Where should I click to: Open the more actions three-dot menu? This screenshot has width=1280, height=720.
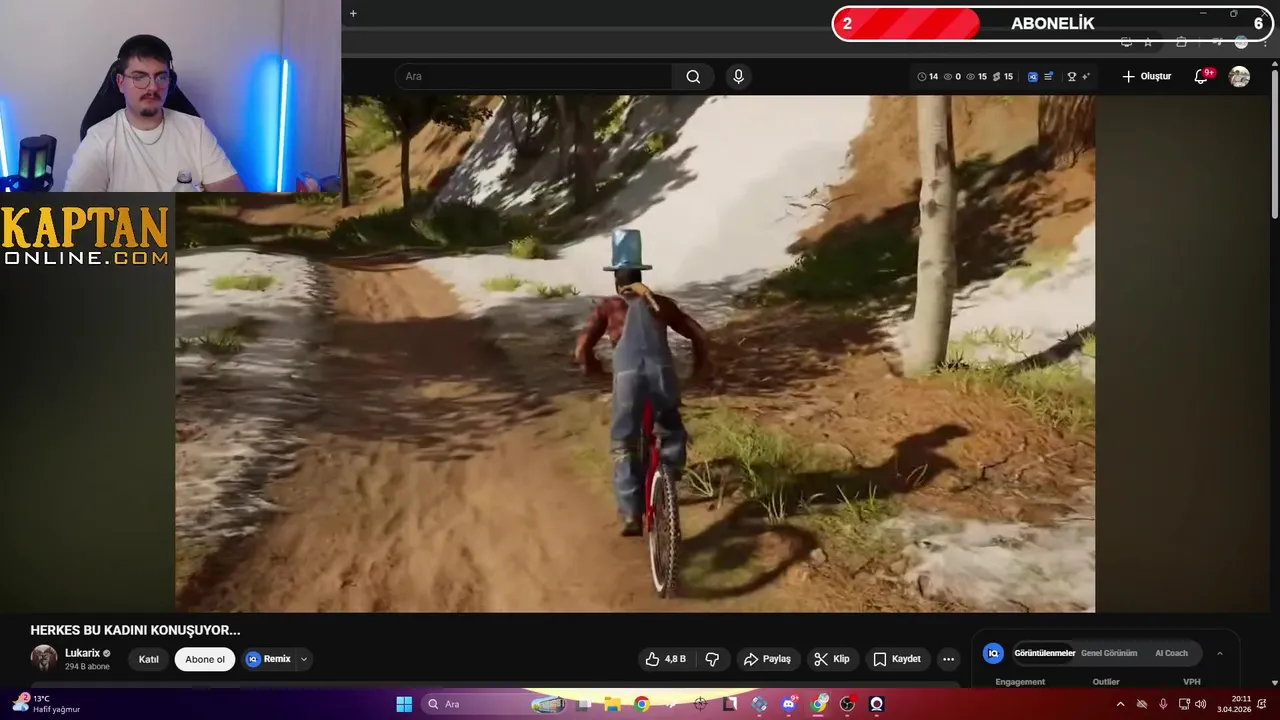pos(948,659)
